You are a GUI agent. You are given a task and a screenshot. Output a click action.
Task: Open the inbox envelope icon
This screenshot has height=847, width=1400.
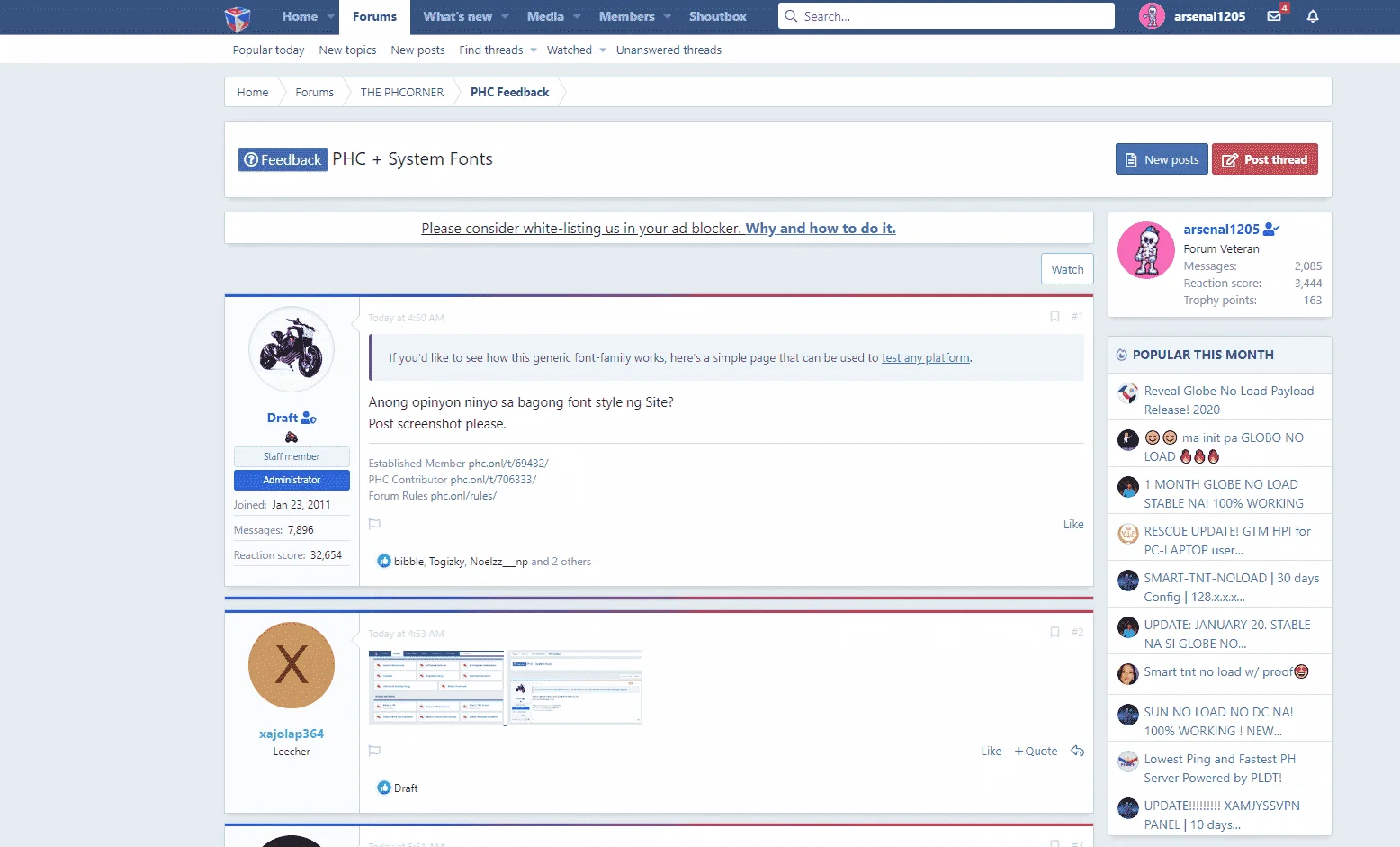click(x=1274, y=16)
